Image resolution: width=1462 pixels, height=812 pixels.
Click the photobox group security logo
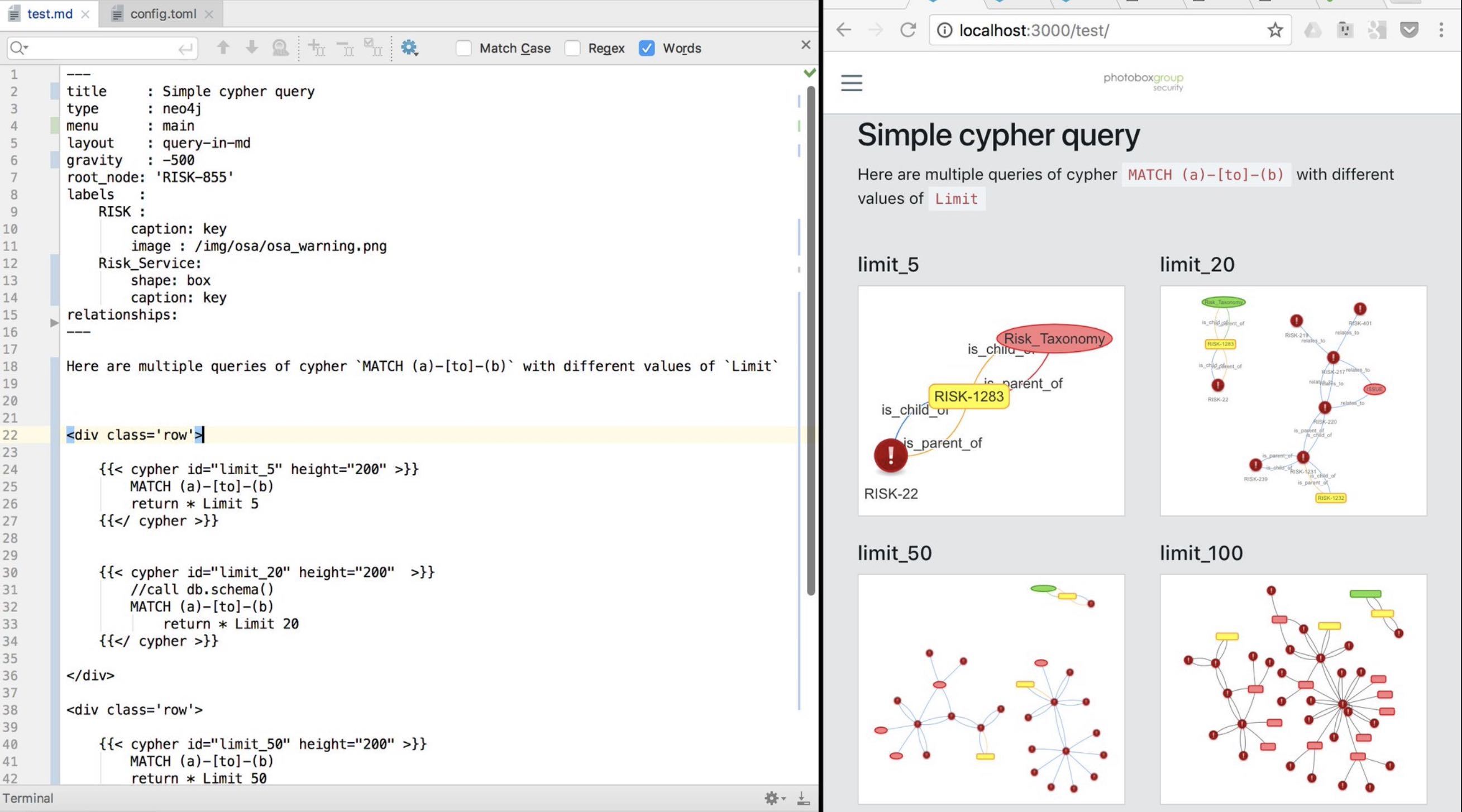(x=1143, y=82)
